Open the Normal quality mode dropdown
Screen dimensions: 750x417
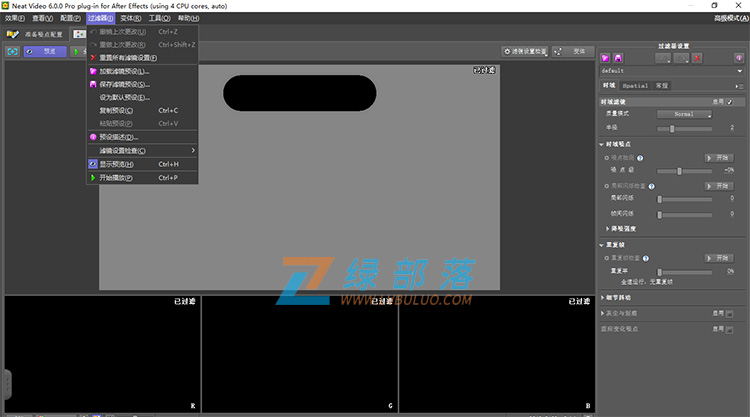pos(684,114)
